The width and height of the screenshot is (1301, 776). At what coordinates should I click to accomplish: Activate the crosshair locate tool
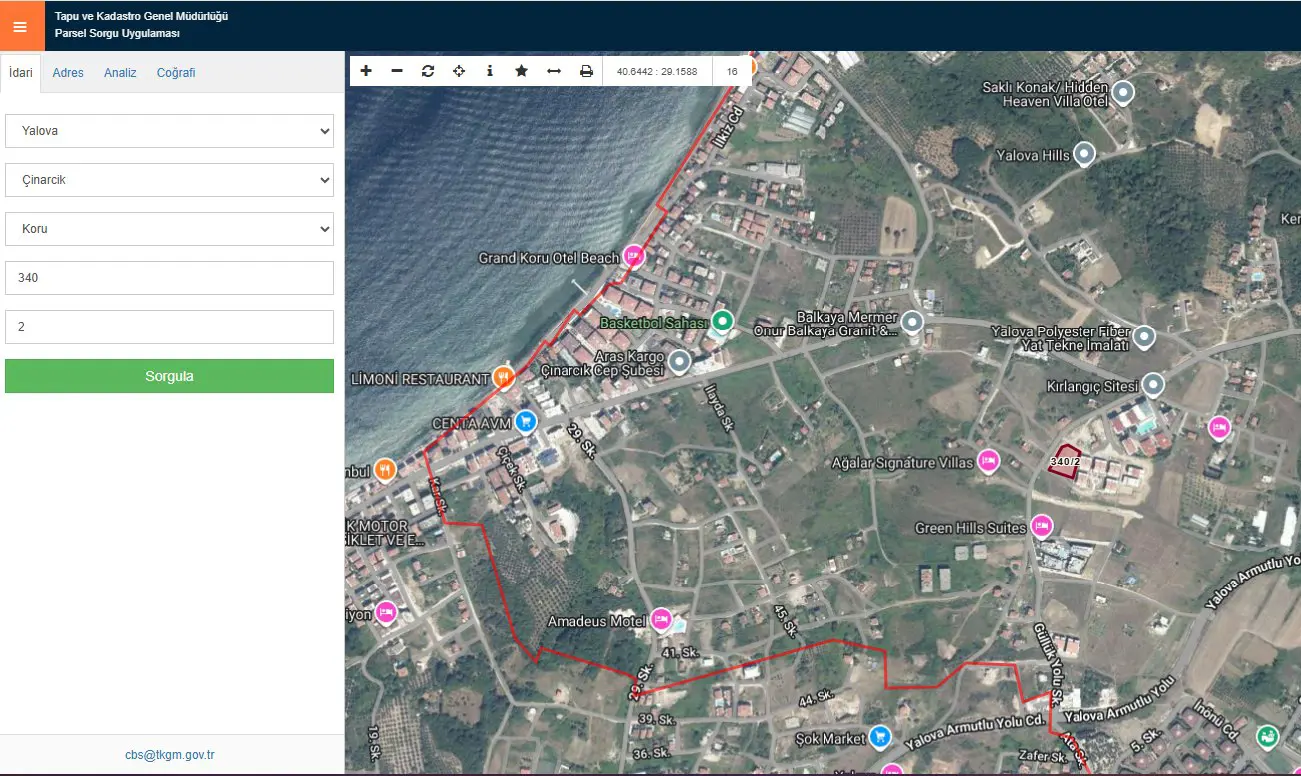point(459,71)
